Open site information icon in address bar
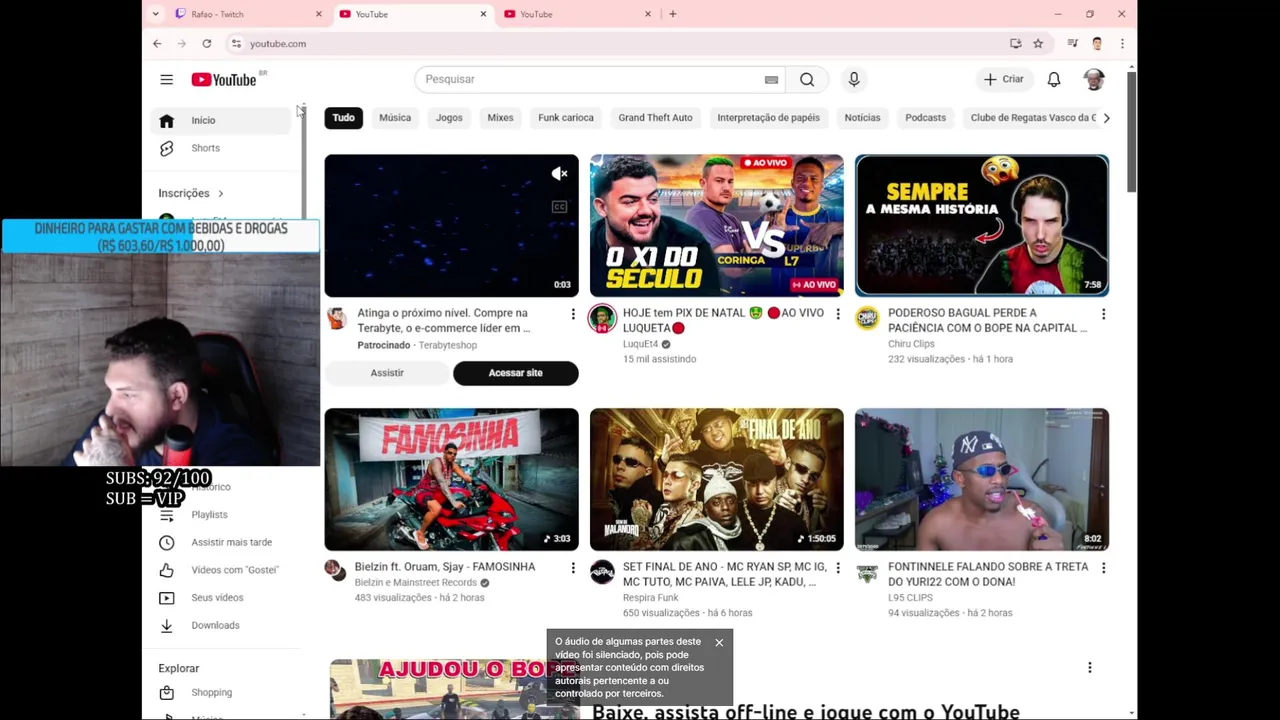The height and width of the screenshot is (720, 1280). 236,43
